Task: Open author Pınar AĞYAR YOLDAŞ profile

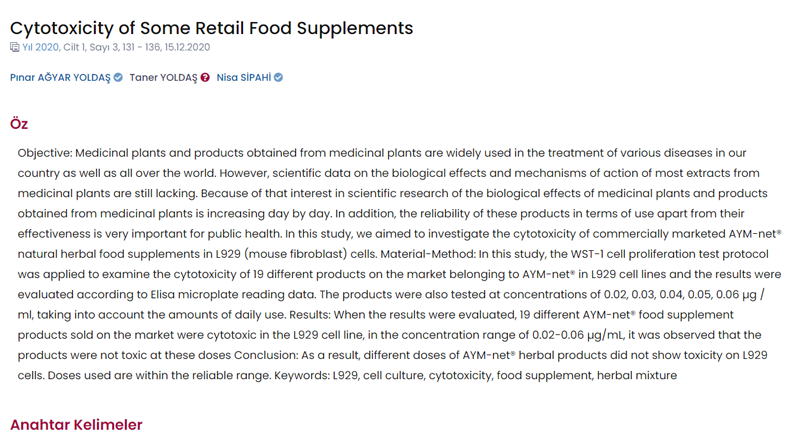Action: (x=60, y=77)
